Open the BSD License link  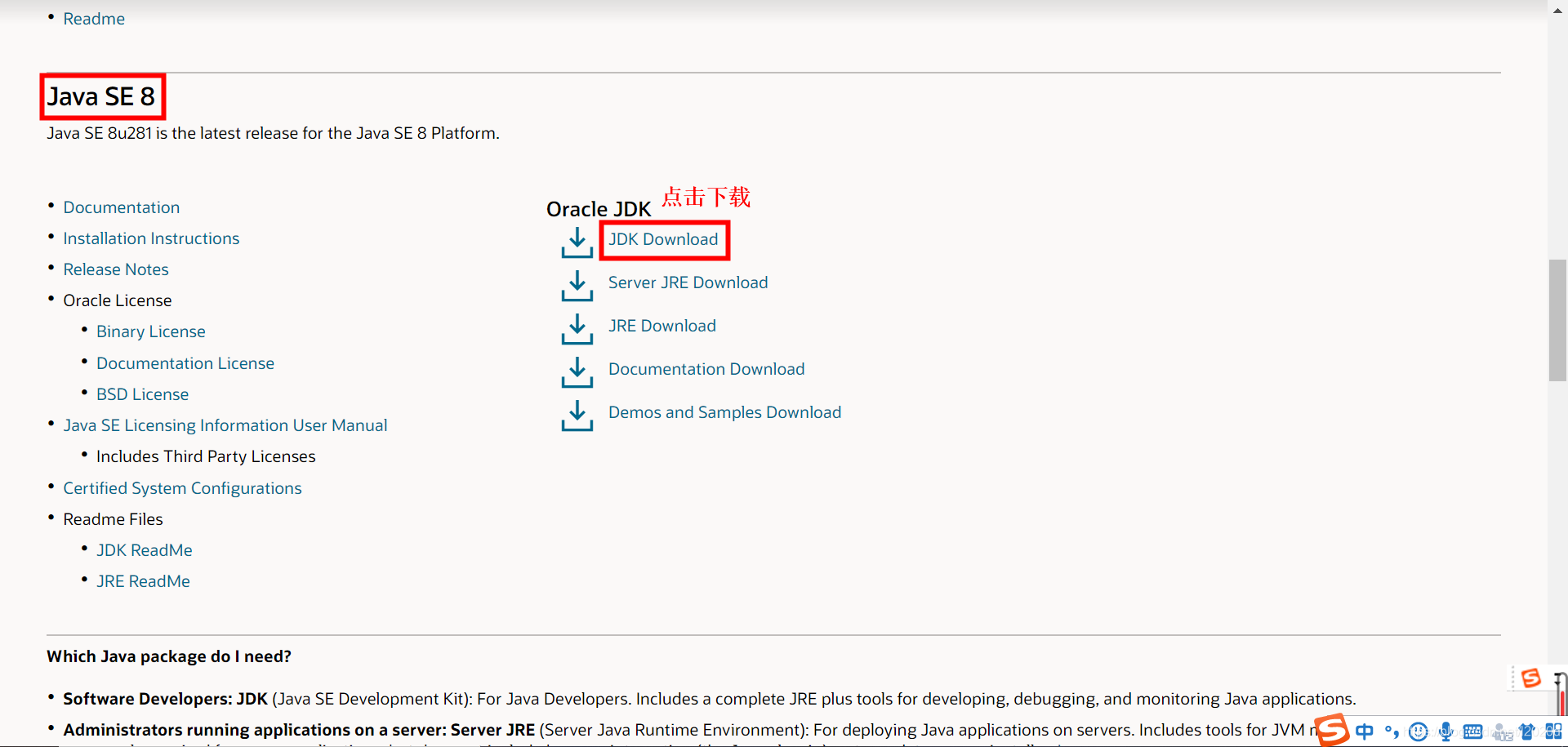pos(142,394)
